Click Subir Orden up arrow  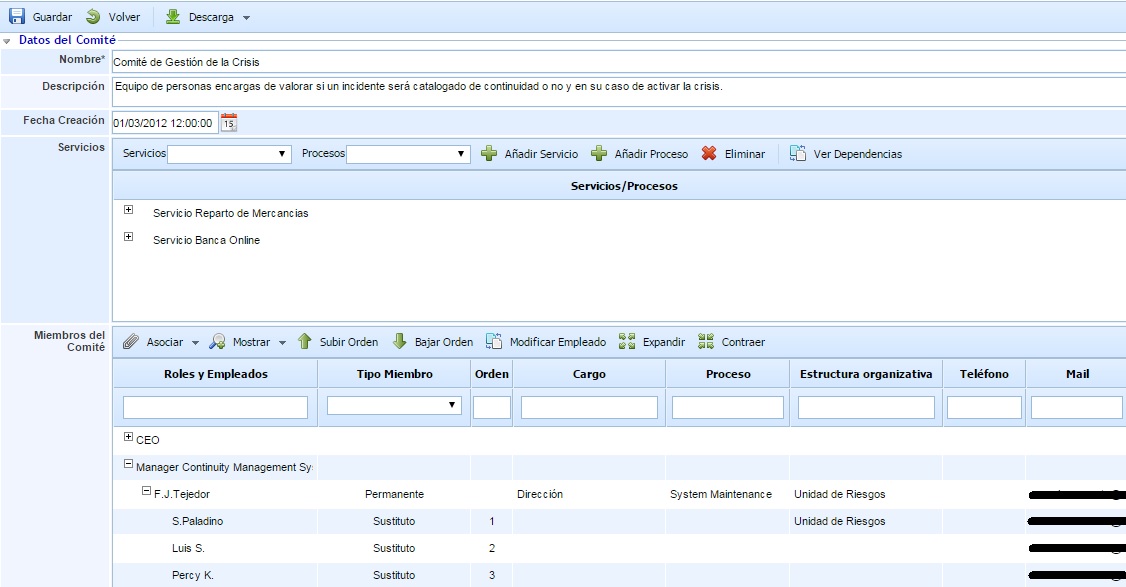pyautogui.click(x=305, y=342)
